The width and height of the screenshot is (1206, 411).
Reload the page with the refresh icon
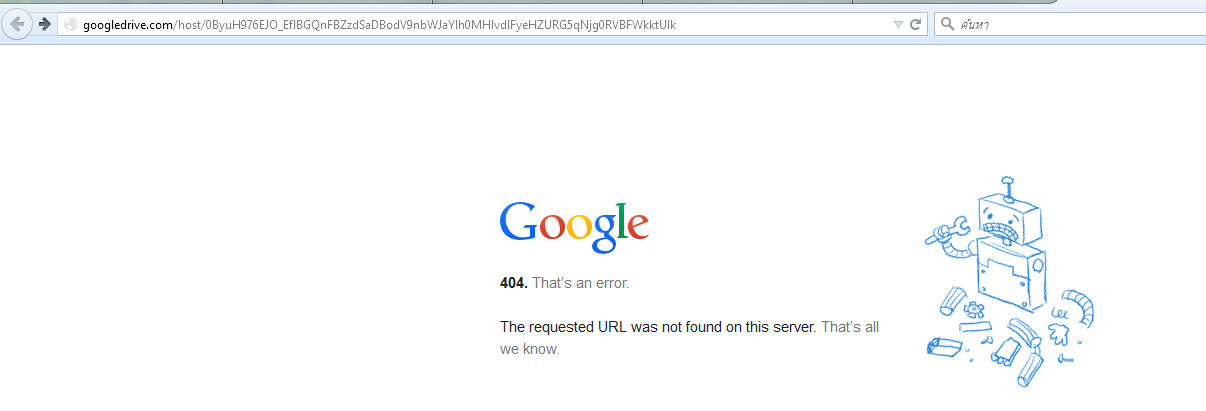[x=915, y=24]
